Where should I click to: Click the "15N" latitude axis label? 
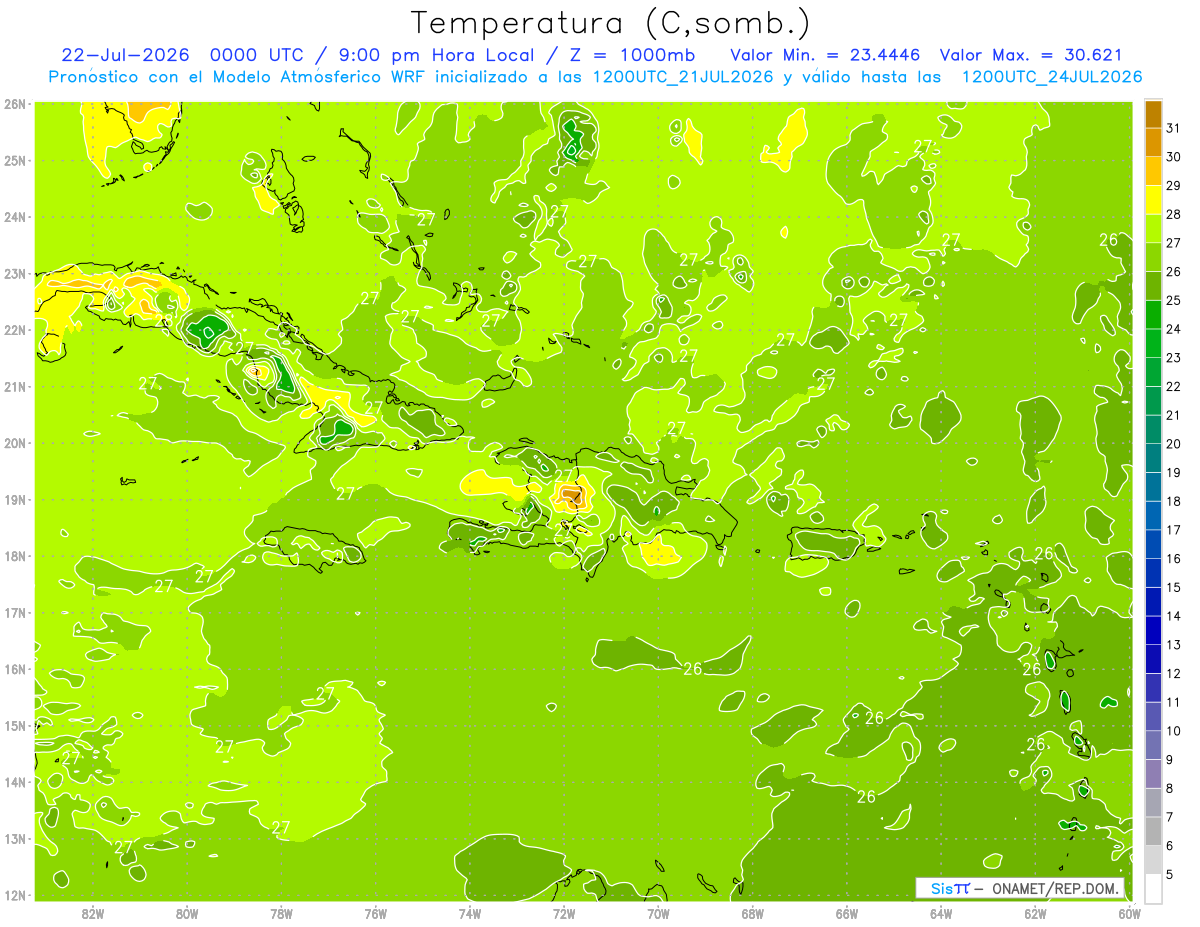coord(14,725)
